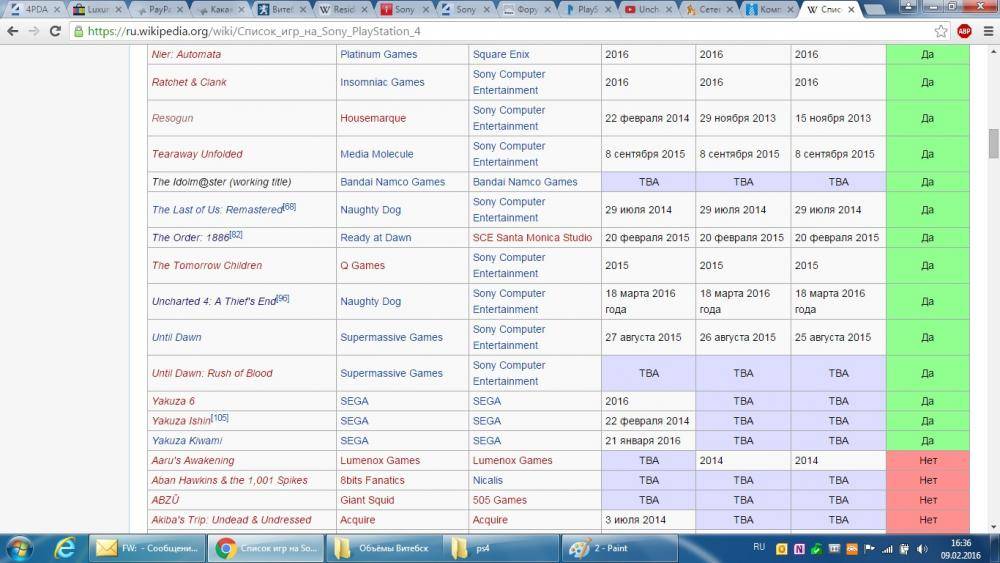Launch Internet Explorer from the taskbar

click(66, 547)
